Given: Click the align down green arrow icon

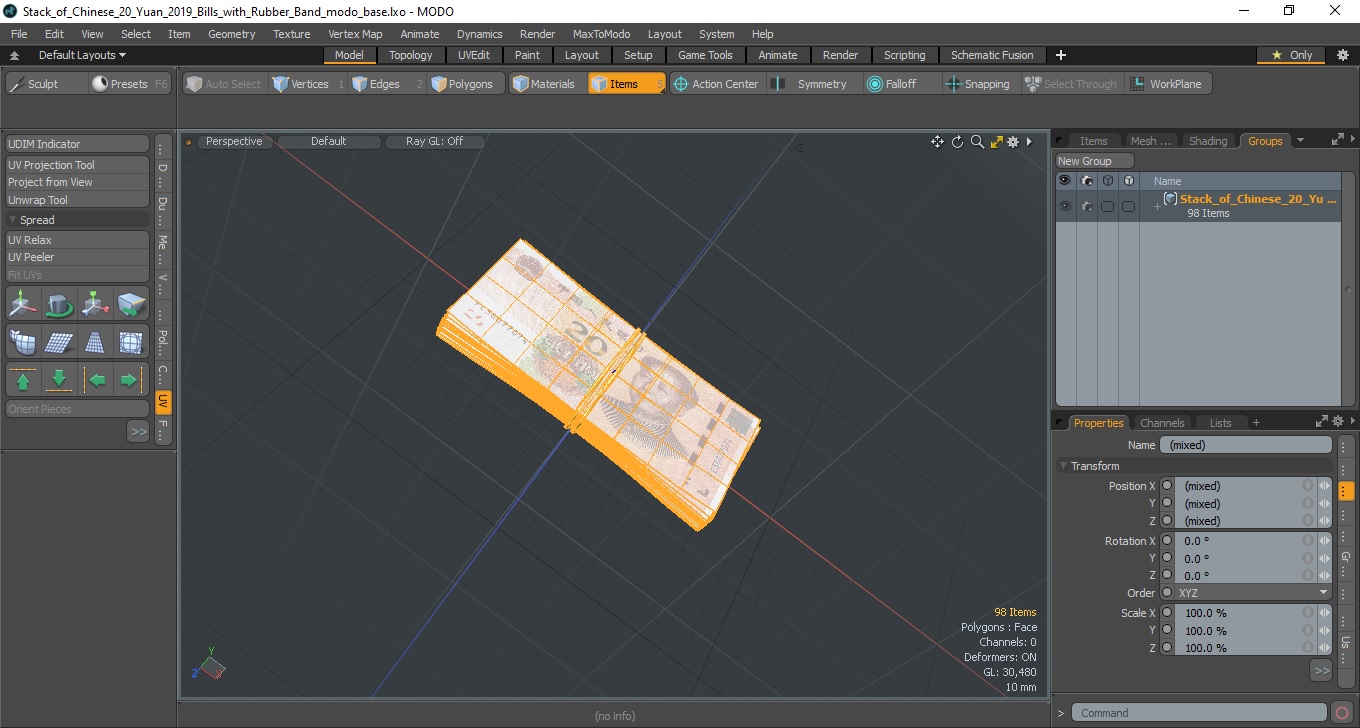Looking at the screenshot, I should coord(59,380).
